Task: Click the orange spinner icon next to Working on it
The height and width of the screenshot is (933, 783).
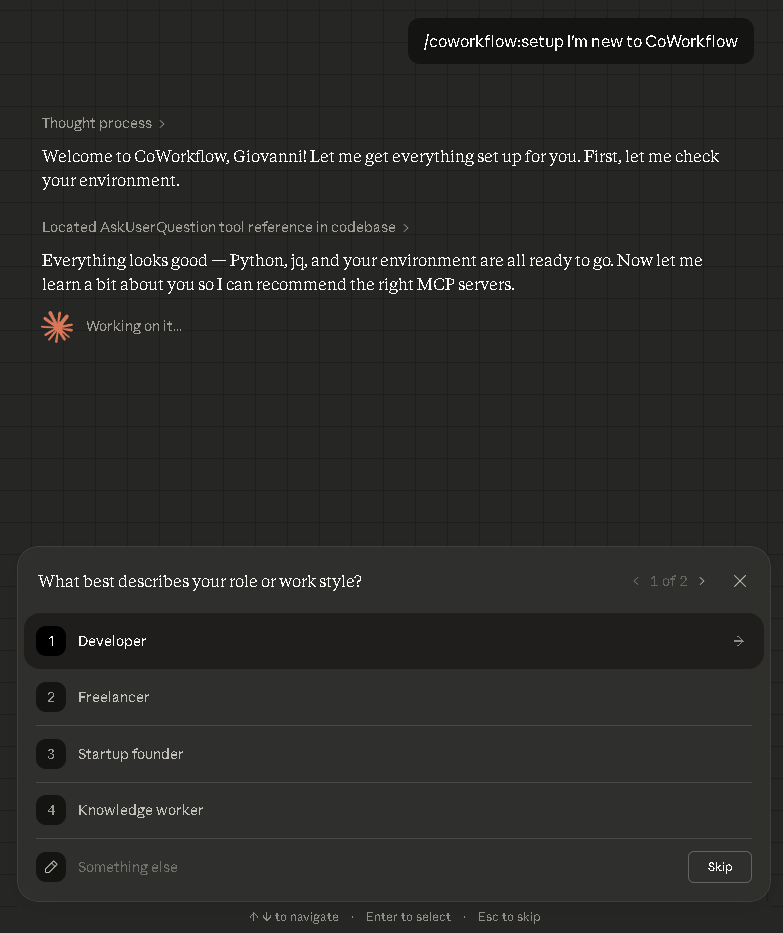Action: click(57, 326)
